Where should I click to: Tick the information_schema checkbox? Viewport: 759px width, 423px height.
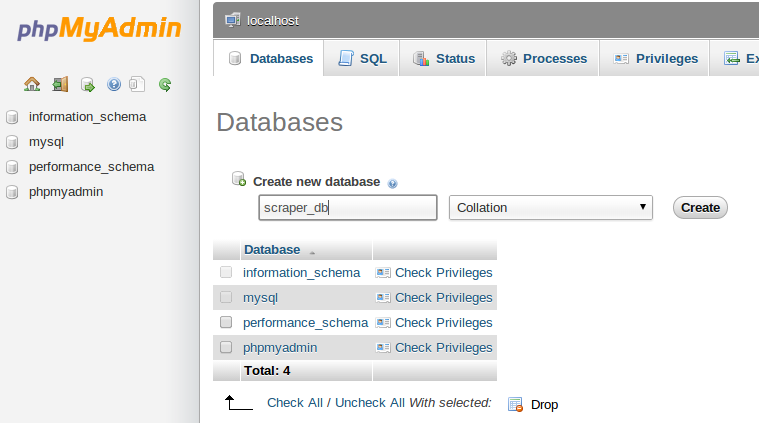226,272
